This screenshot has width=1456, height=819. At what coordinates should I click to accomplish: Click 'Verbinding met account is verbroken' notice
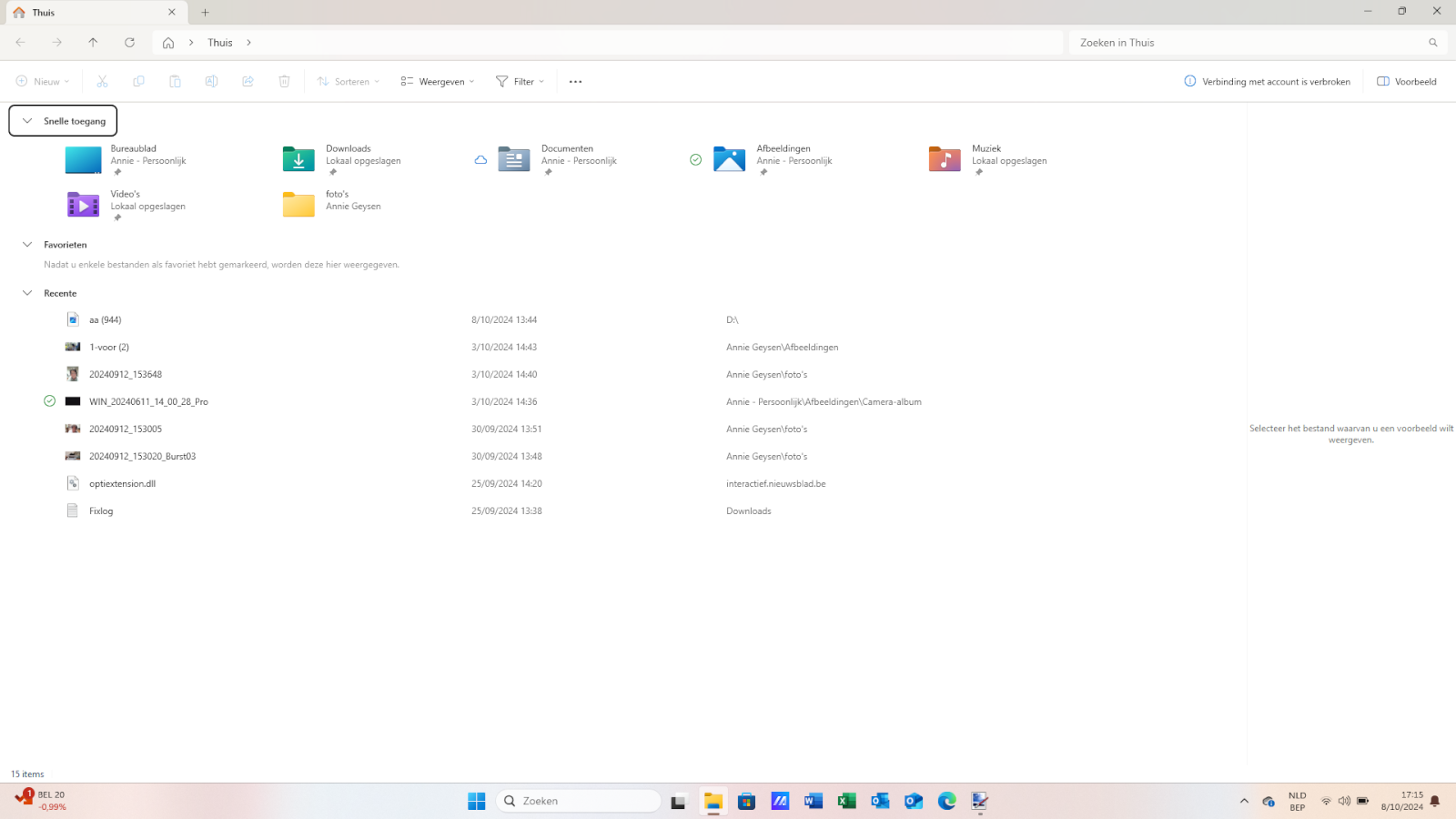pos(1267,82)
